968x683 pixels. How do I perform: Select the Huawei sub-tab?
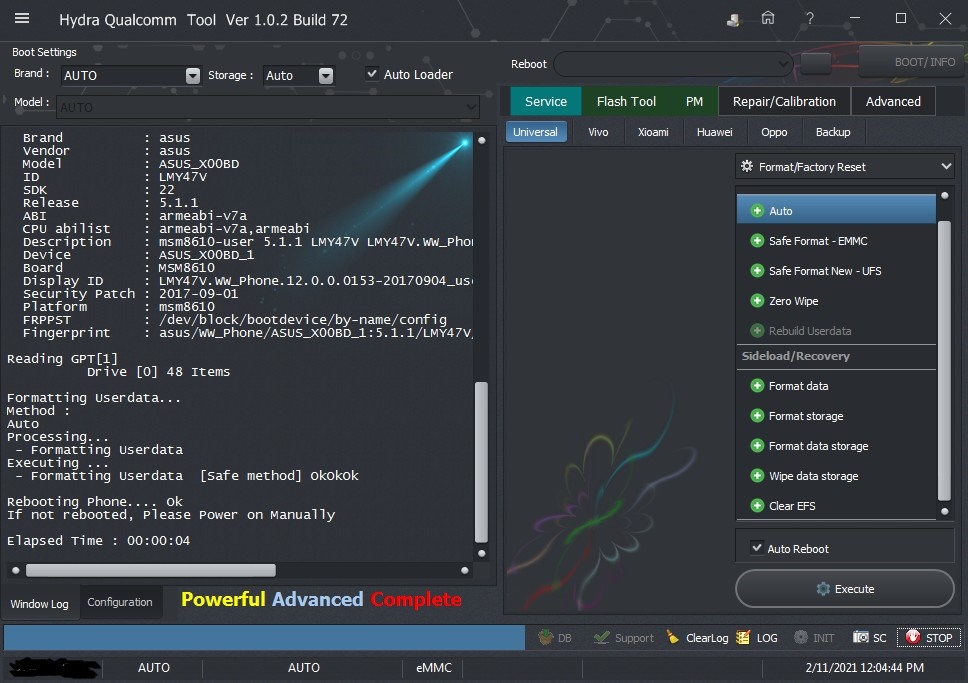click(x=714, y=132)
